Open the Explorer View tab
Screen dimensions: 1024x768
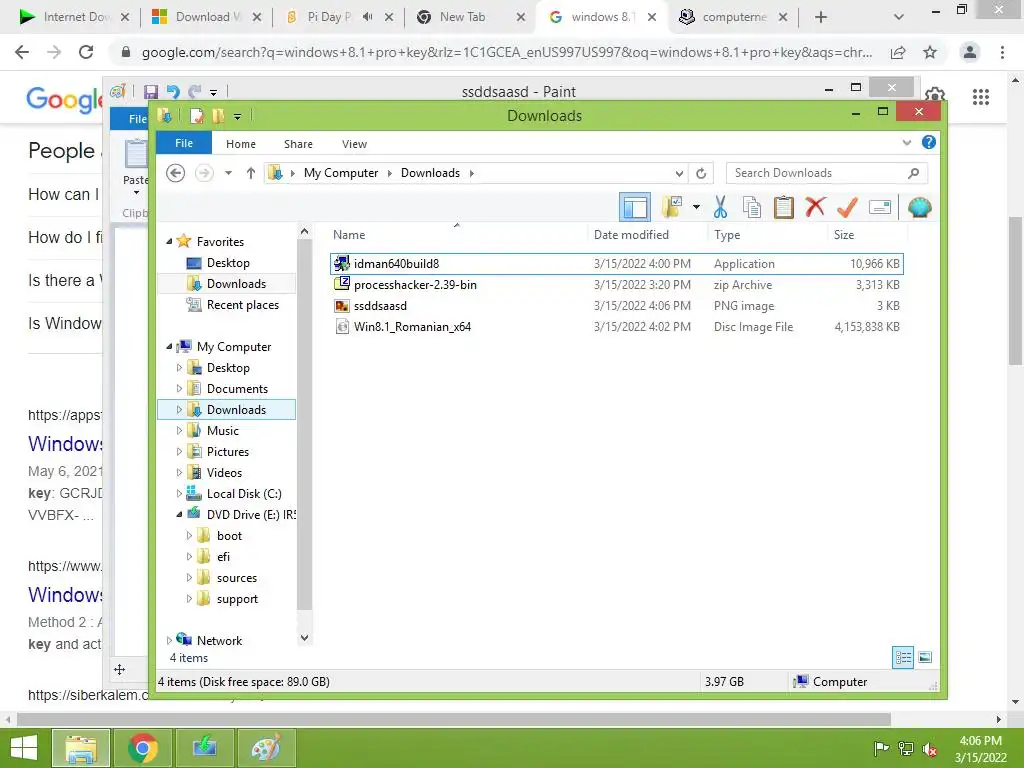pyautogui.click(x=355, y=144)
